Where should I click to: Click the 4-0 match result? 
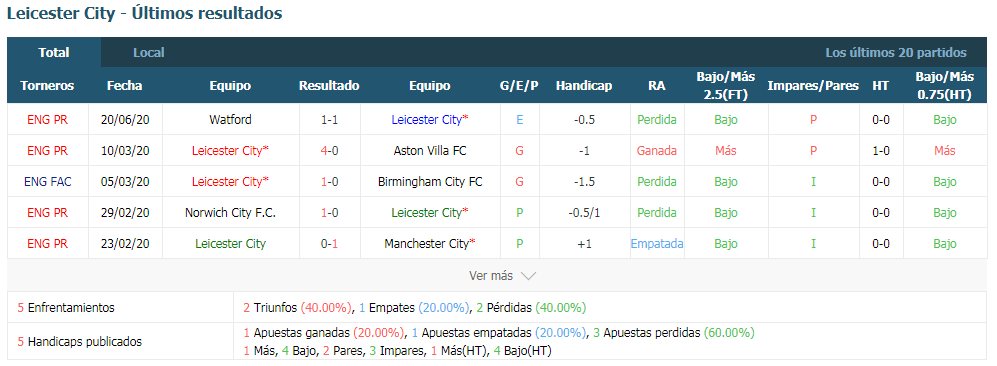point(329,151)
